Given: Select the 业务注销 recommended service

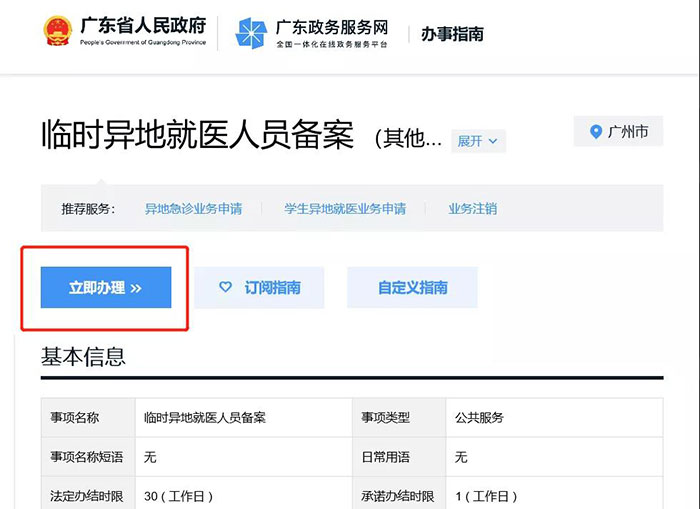Looking at the screenshot, I should 472,209.
